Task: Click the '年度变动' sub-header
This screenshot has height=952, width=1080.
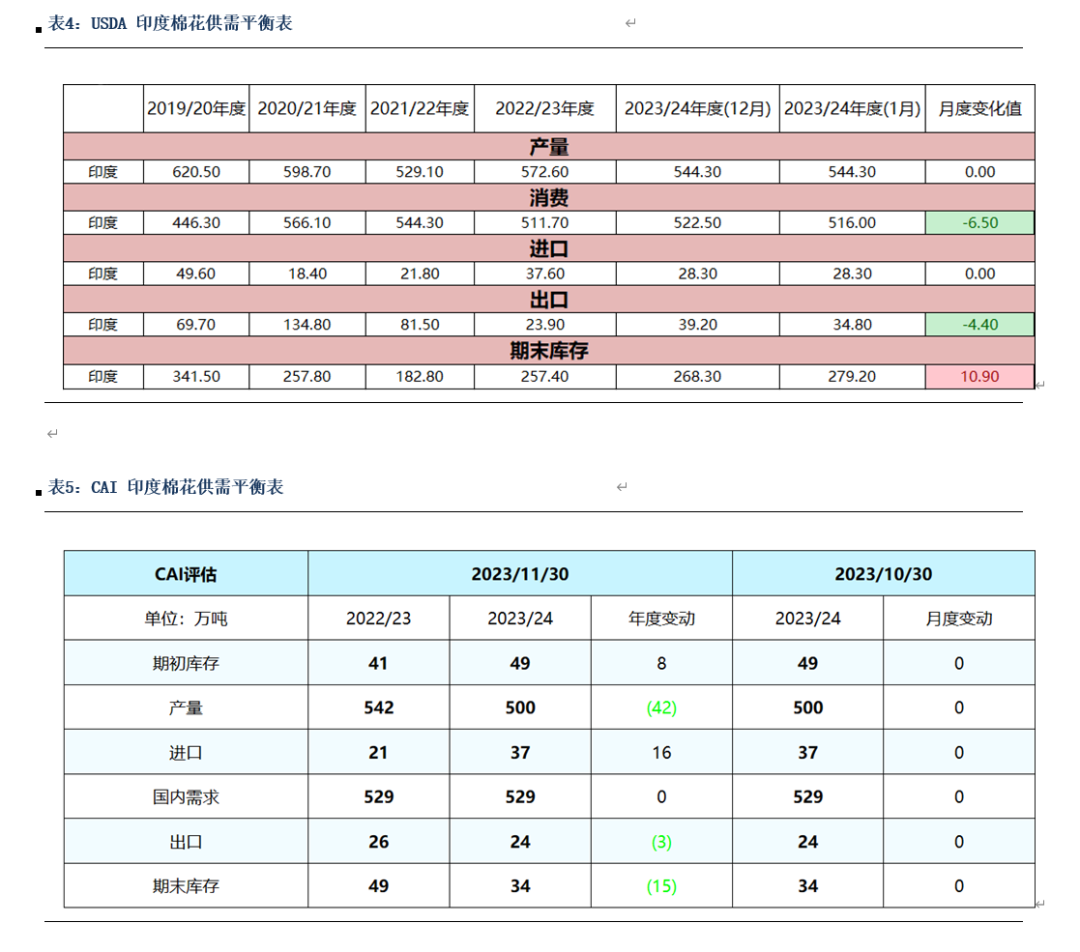Action: 661,619
